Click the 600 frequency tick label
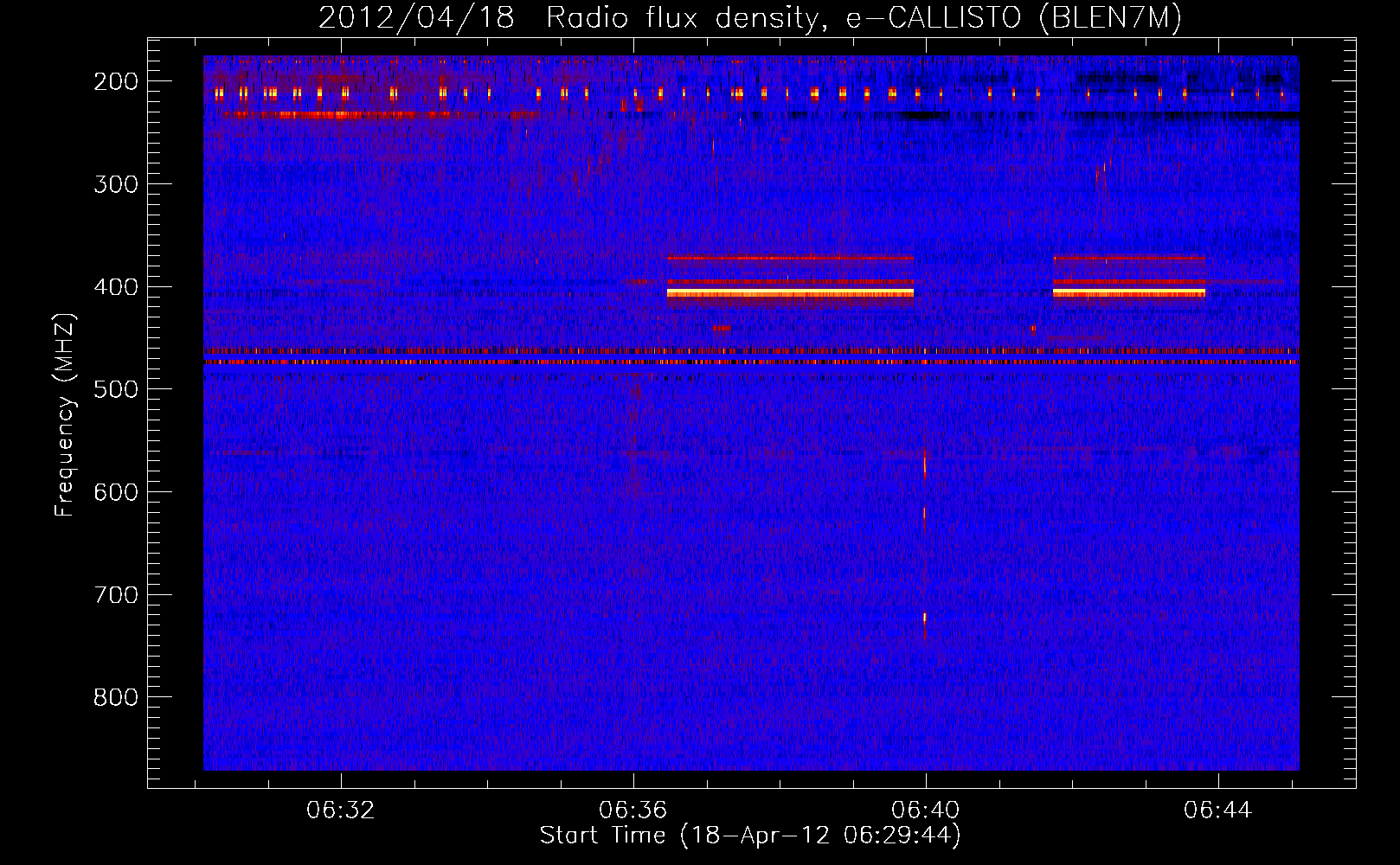1400x865 pixels. [116, 492]
